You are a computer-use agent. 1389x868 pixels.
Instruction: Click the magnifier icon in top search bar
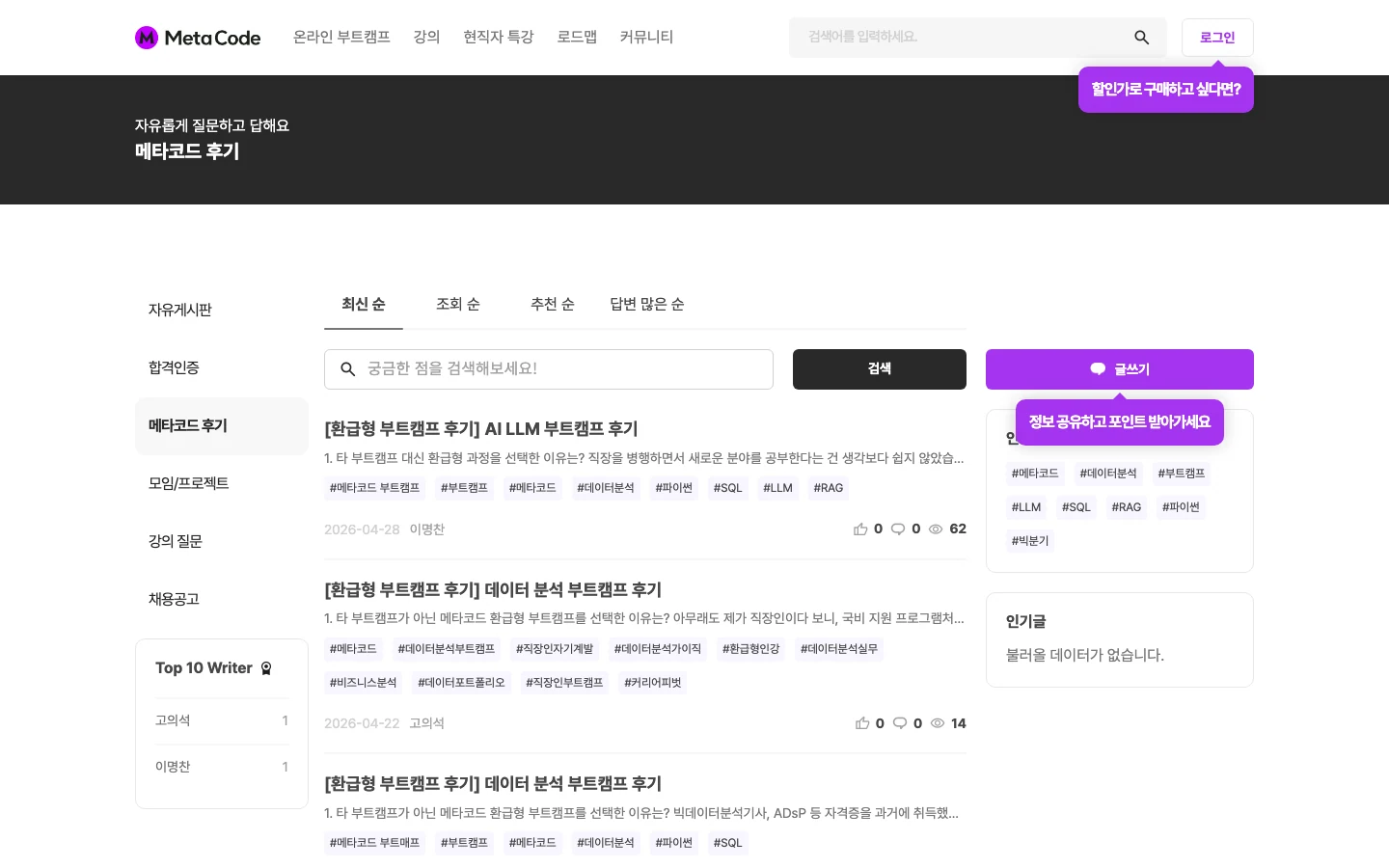coord(1141,38)
